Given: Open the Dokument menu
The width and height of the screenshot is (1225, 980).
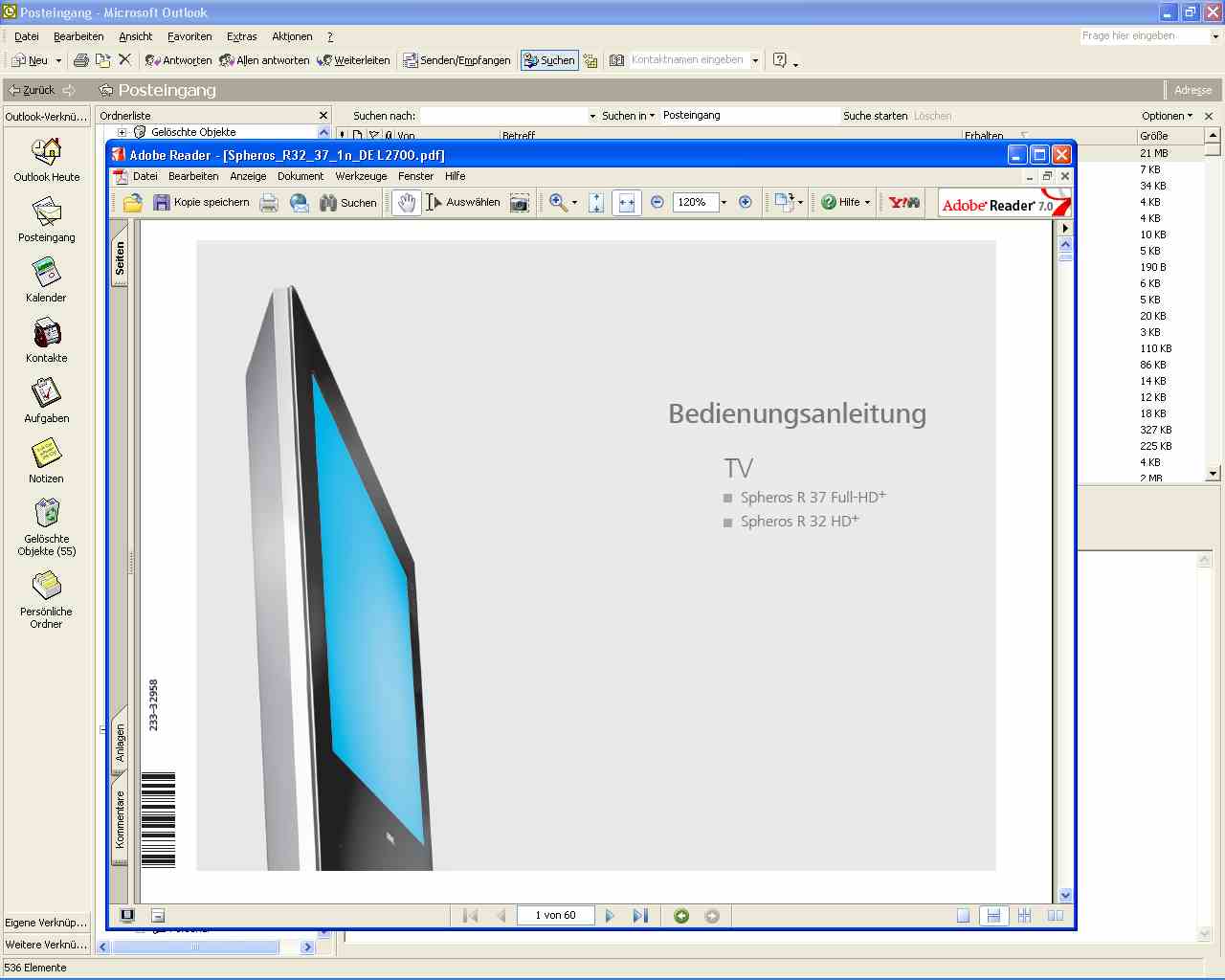Looking at the screenshot, I should [301, 176].
